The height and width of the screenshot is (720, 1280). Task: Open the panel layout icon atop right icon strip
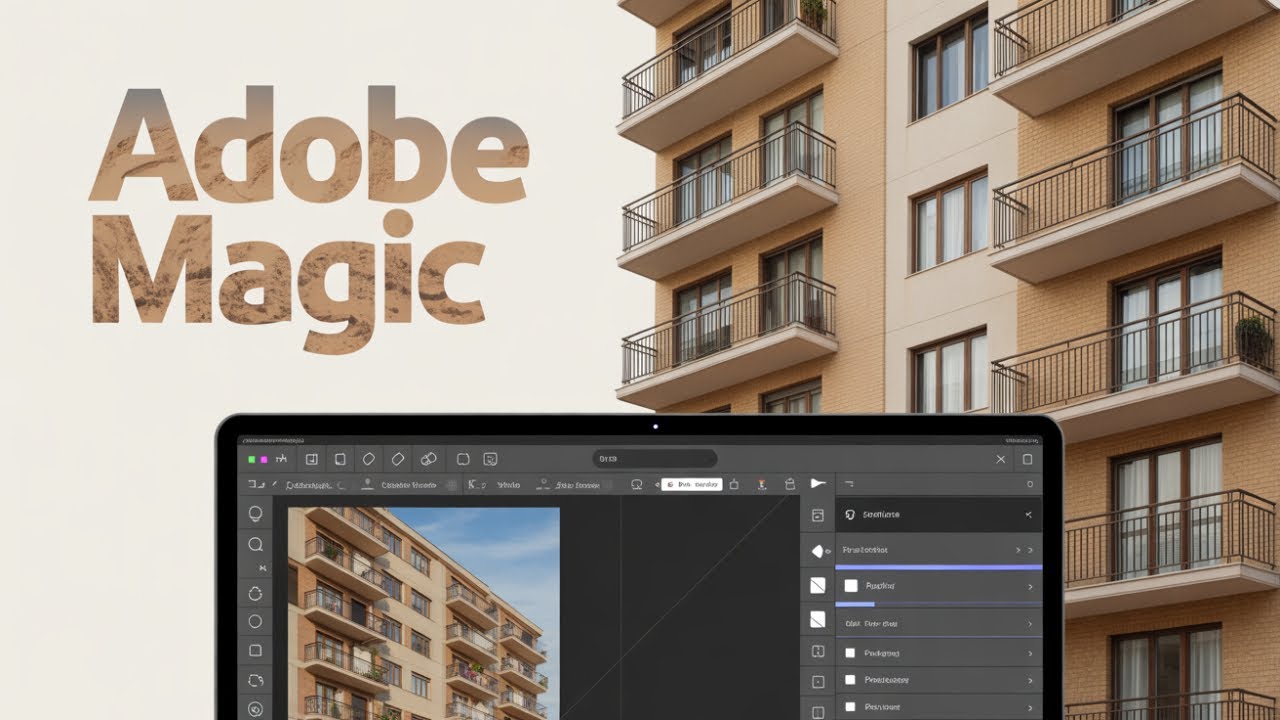pyautogui.click(x=818, y=515)
